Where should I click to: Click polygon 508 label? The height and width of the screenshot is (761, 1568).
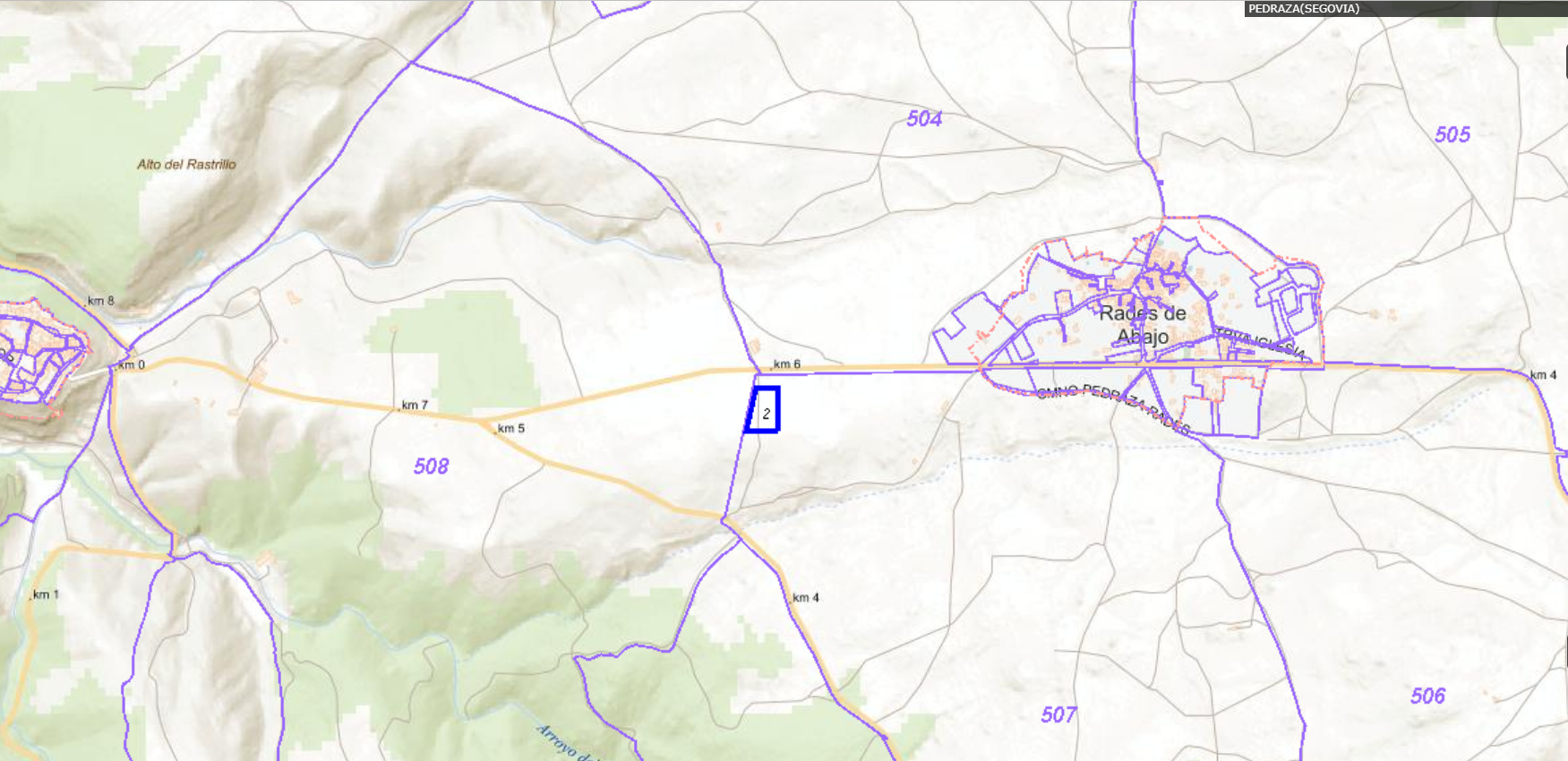[x=431, y=466]
